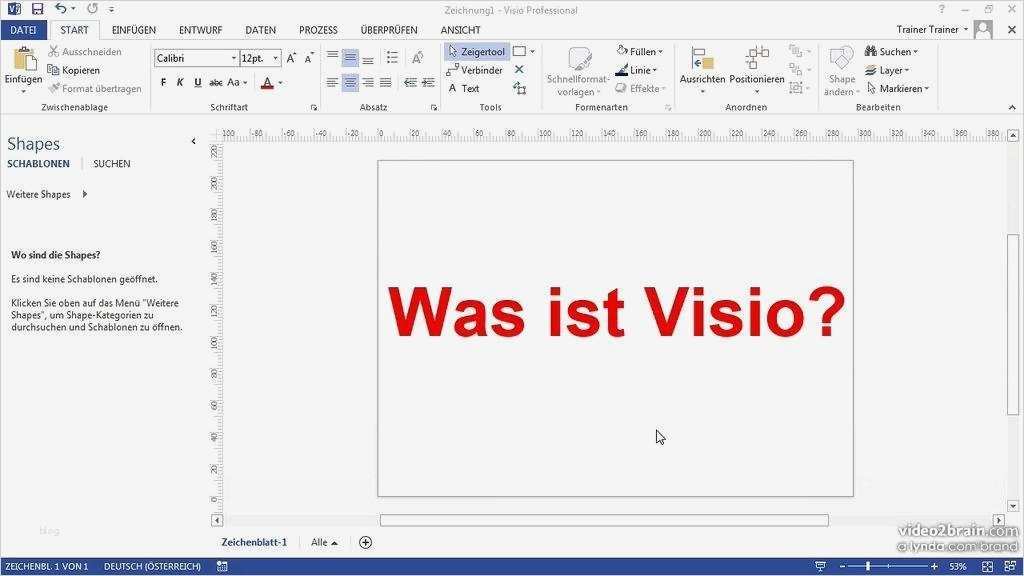The height and width of the screenshot is (576, 1024).
Task: Select the rectangle shape tool
Action: tap(519, 51)
